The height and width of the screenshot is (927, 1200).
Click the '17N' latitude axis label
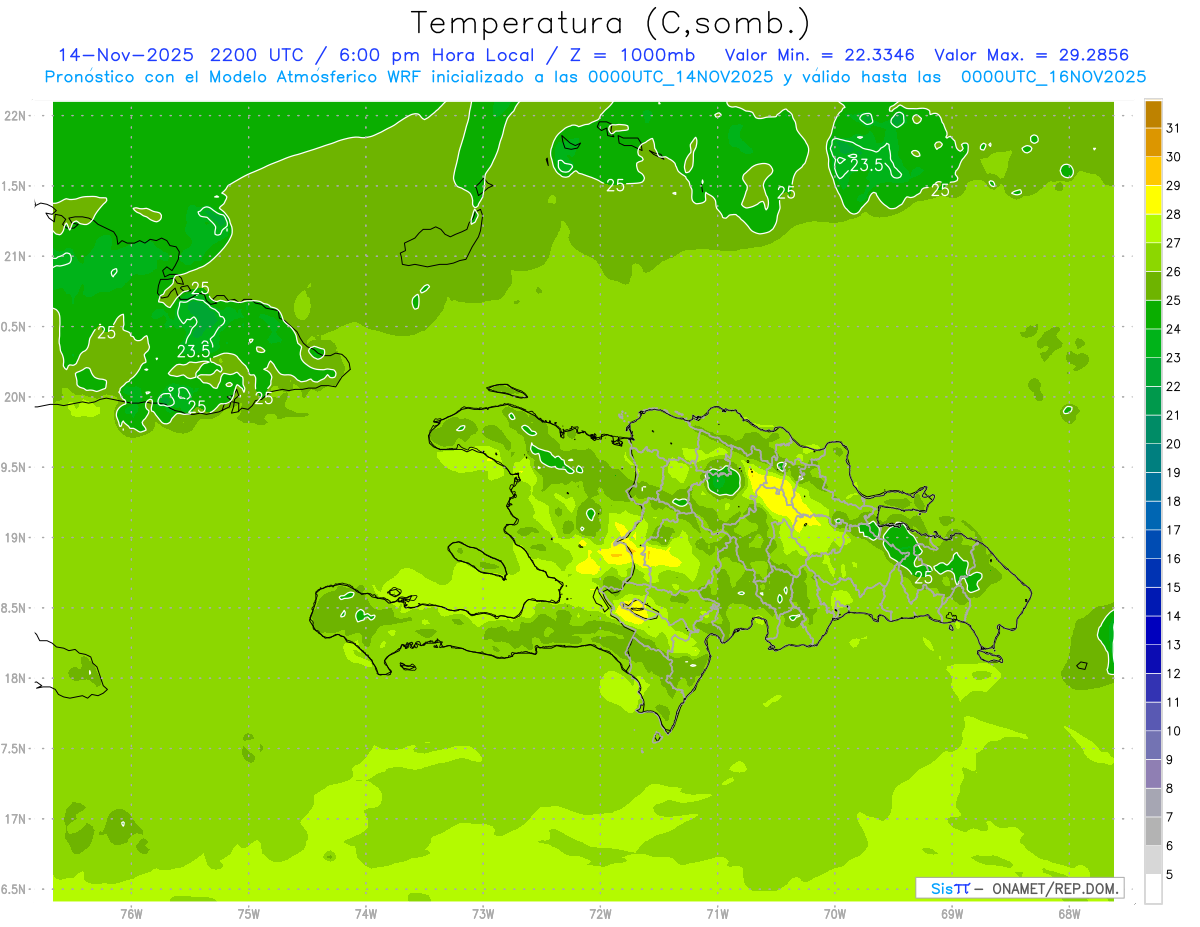click(14, 819)
